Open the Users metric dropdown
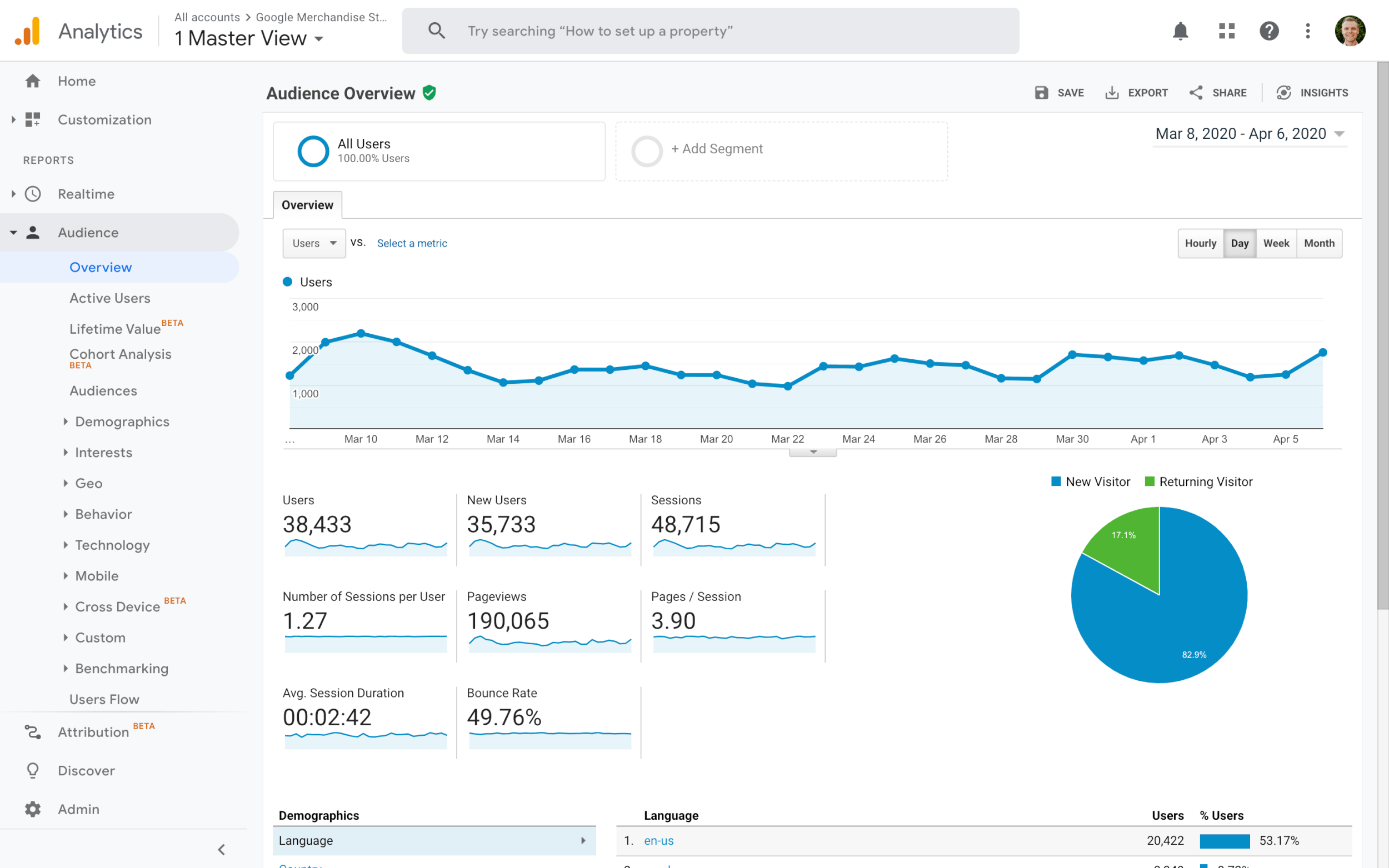 coord(313,243)
